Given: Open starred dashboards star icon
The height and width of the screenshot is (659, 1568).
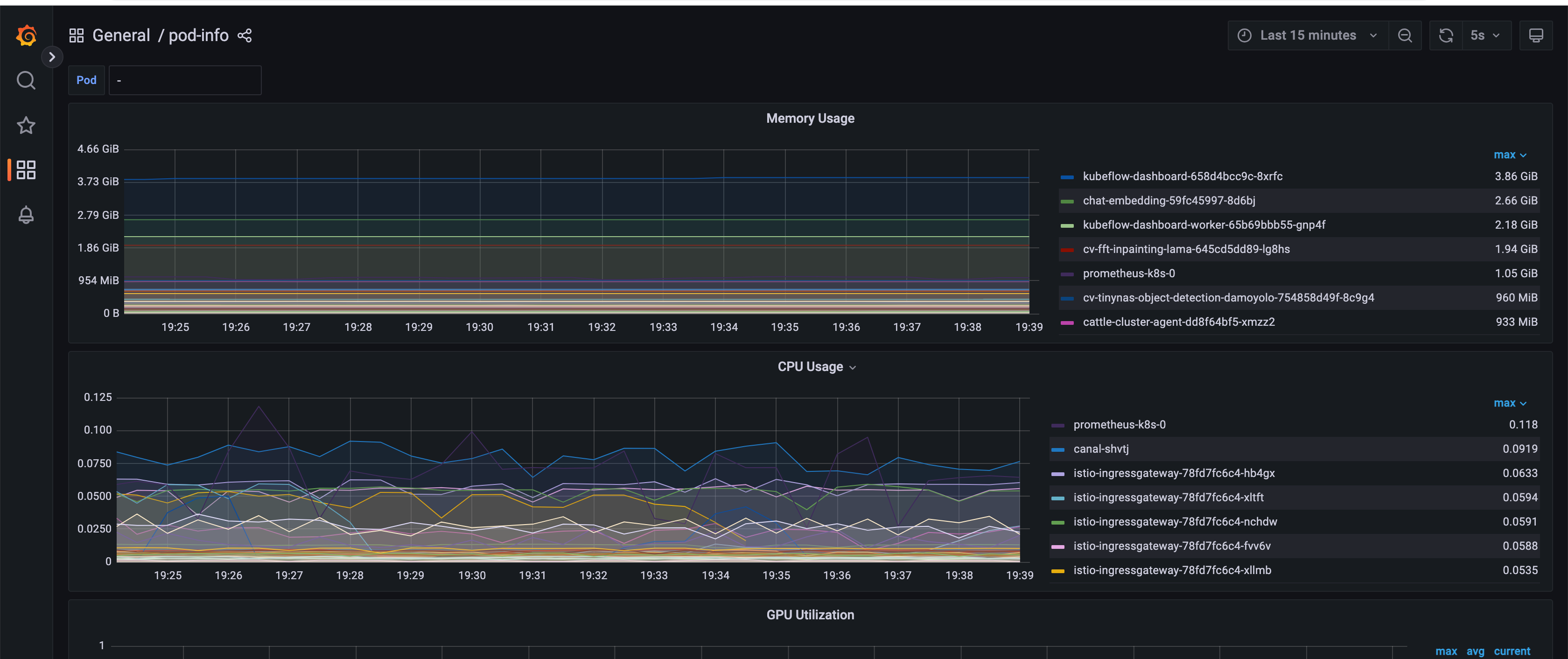Looking at the screenshot, I should pyautogui.click(x=26, y=126).
